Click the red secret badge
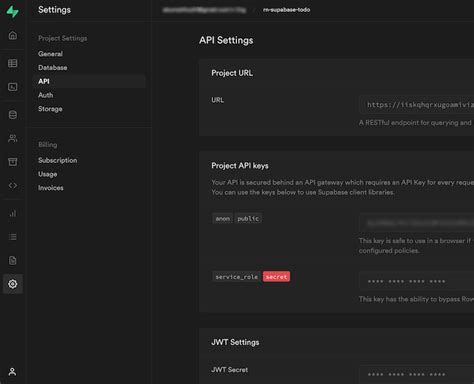The height and width of the screenshot is (384, 474). tap(276, 277)
